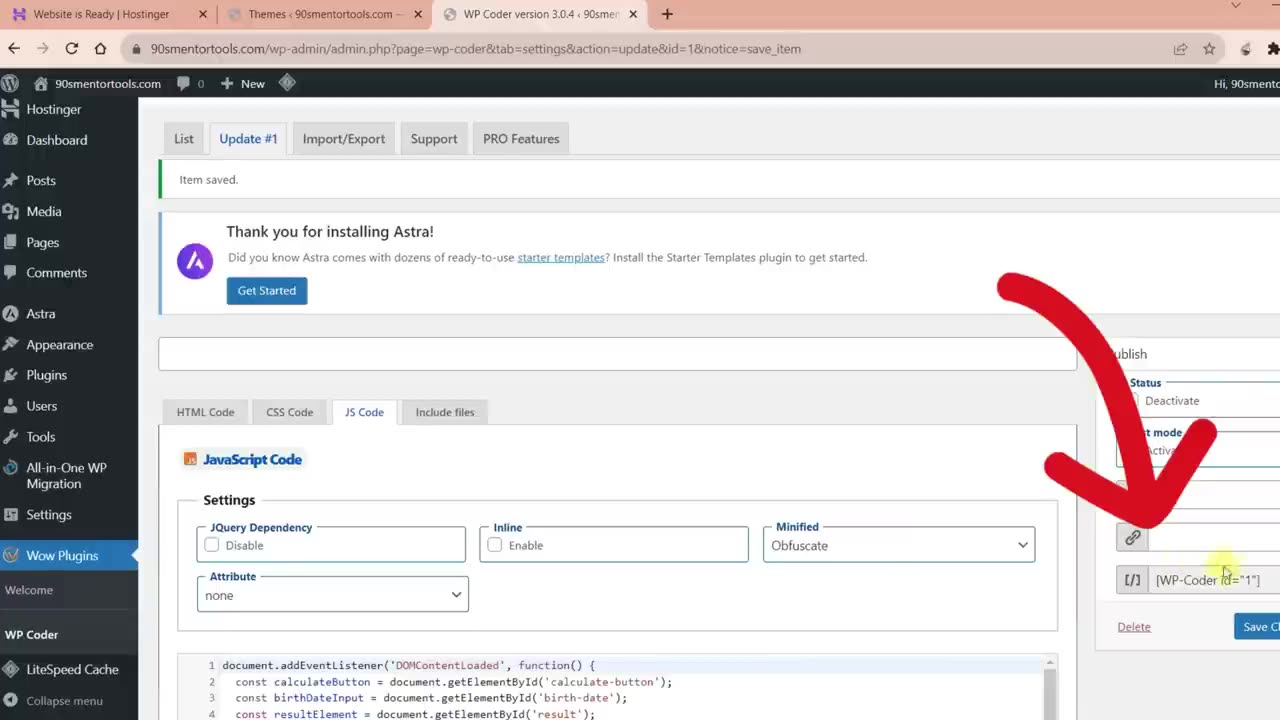This screenshot has width=1280, height=720.
Task: Open the Attribute none dropdown
Action: pos(332,595)
